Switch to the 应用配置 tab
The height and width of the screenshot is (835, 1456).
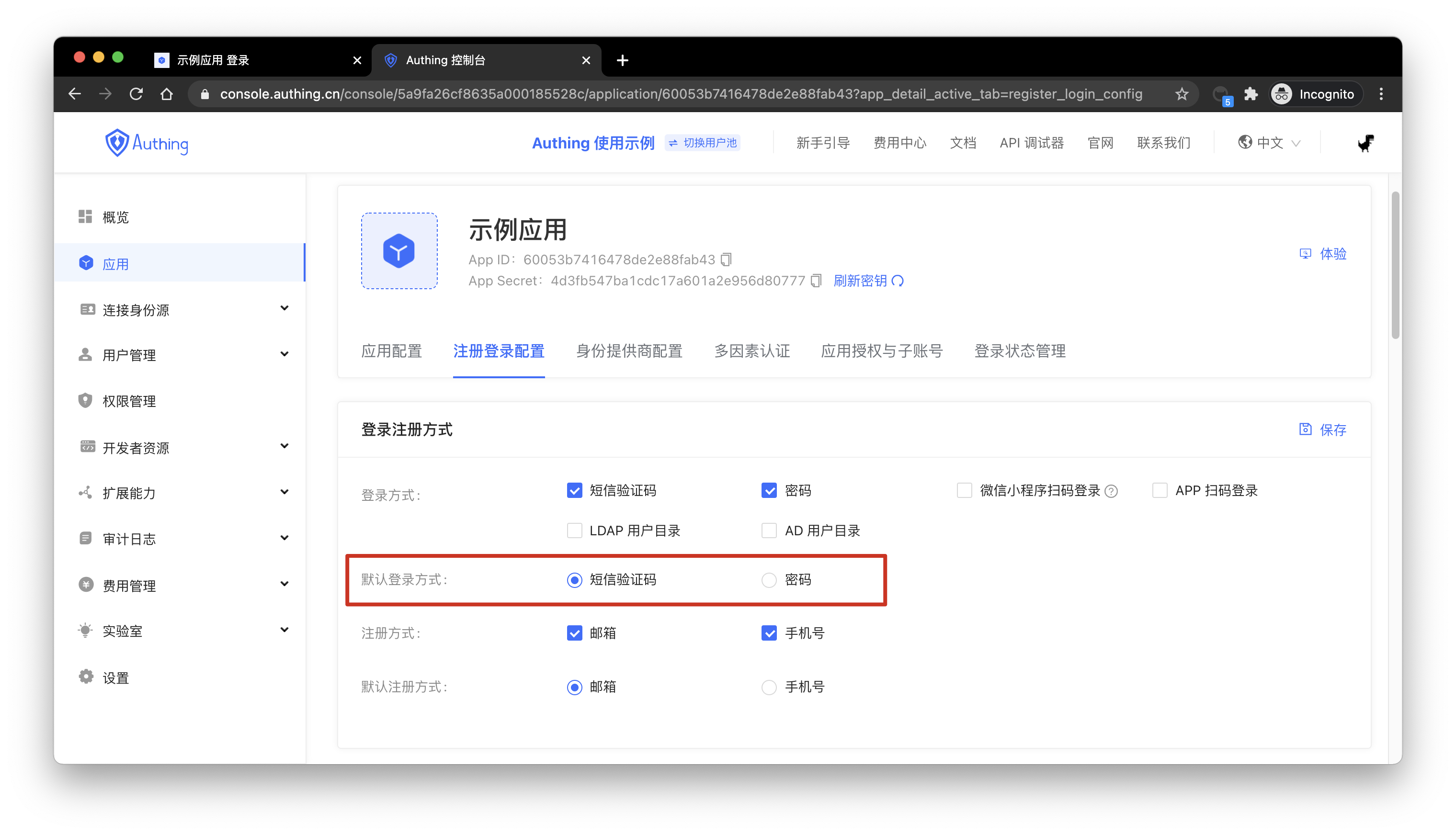tap(391, 351)
